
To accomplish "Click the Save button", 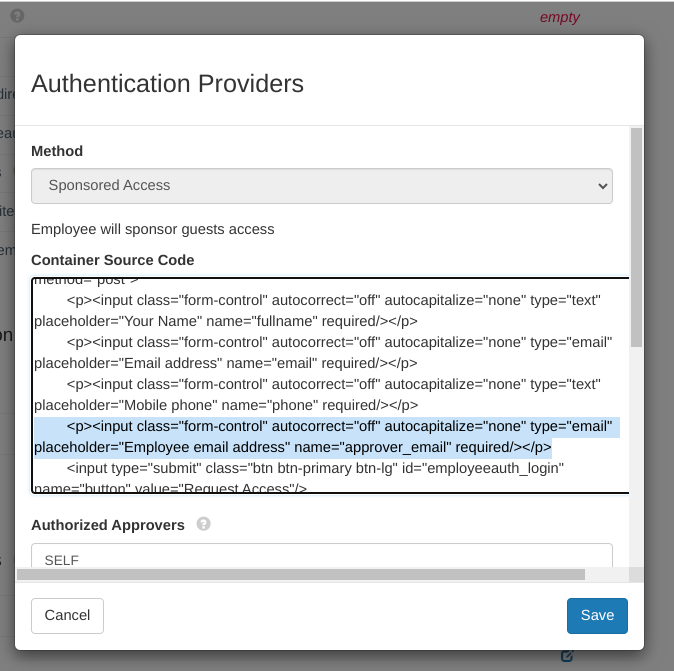I will coord(597,615).
